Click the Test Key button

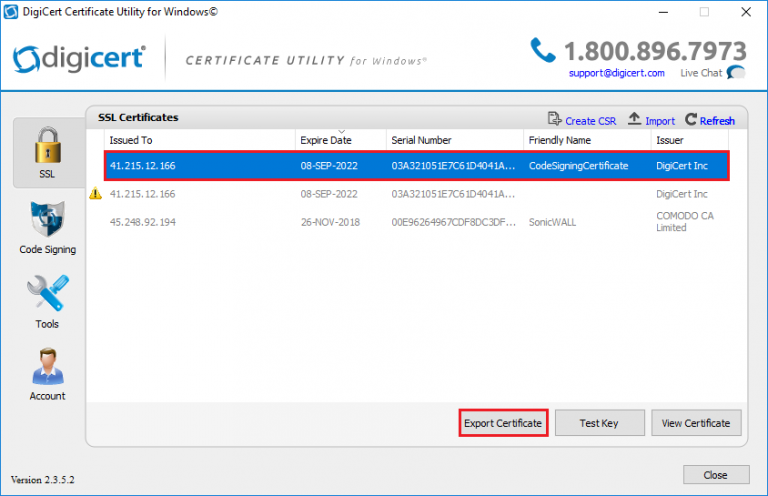click(600, 423)
